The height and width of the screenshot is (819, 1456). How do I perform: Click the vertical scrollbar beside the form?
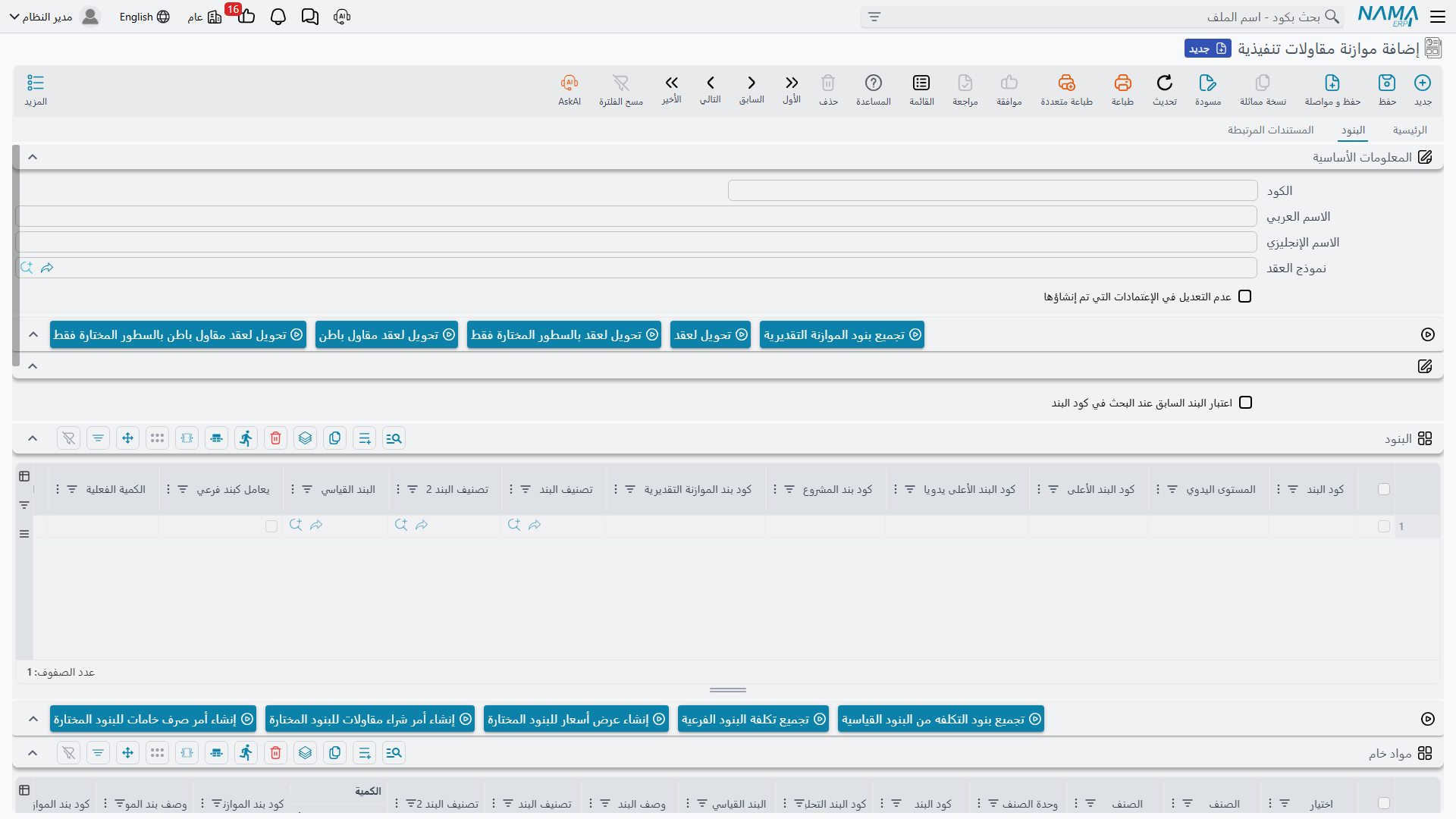[x=16, y=256]
